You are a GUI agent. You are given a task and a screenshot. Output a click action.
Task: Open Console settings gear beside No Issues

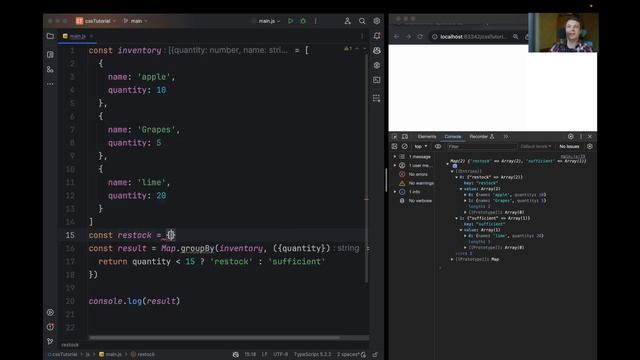(590, 147)
